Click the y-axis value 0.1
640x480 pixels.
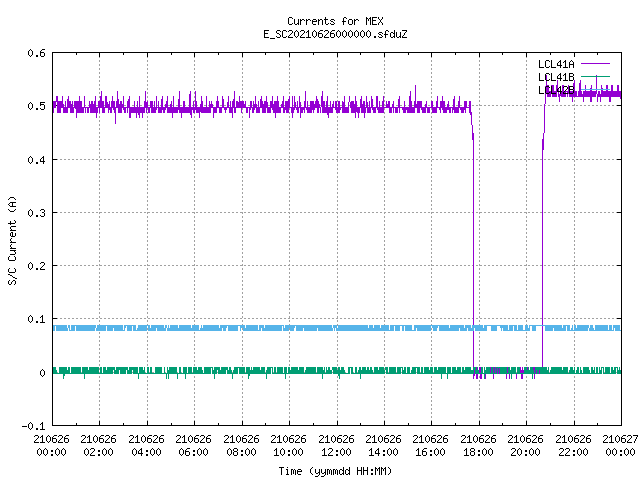pyautogui.click(x=36, y=319)
